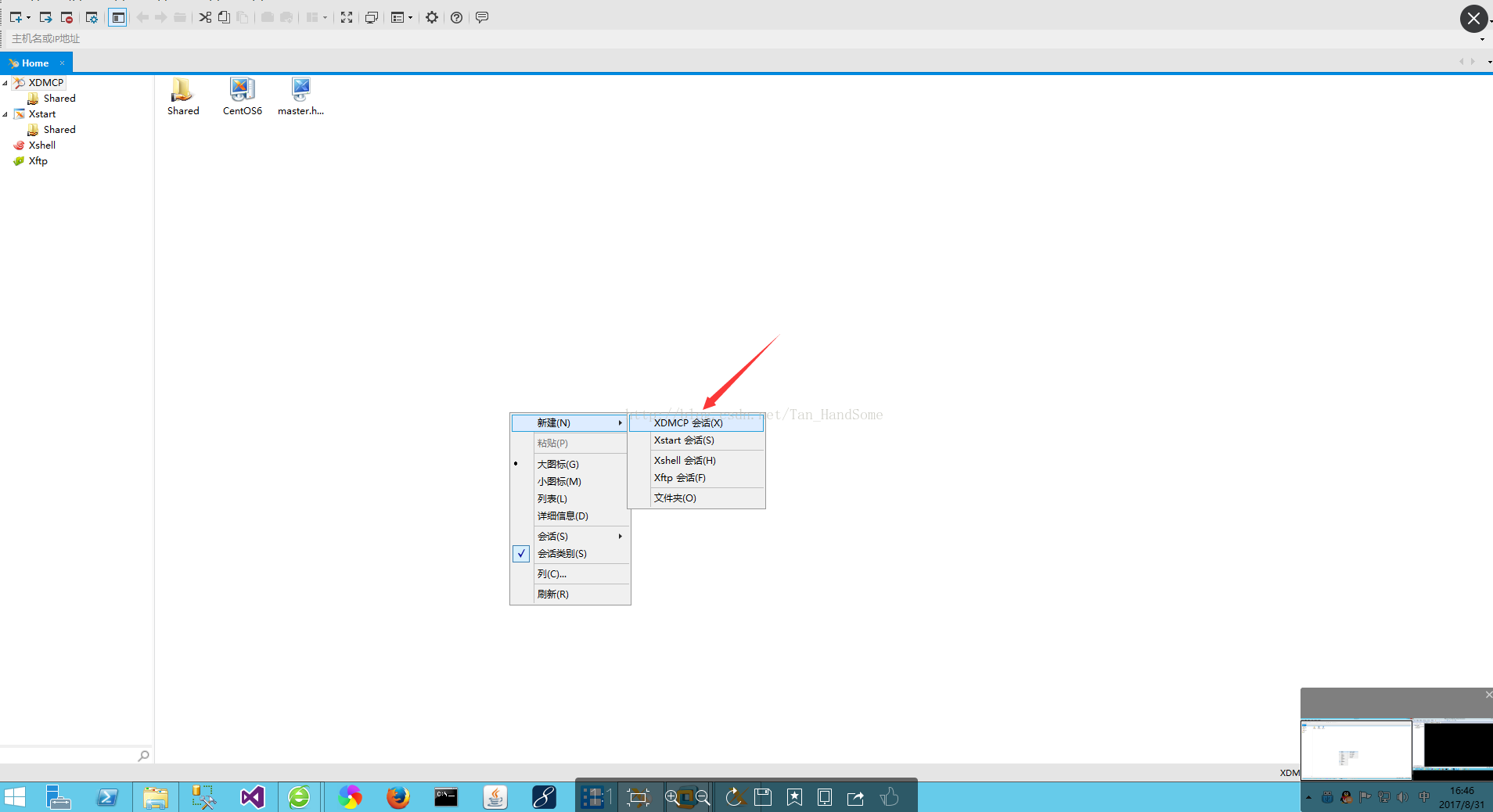The height and width of the screenshot is (812, 1493).
Task: Click the Disconnect session toolbar icon
Action: 67,17
